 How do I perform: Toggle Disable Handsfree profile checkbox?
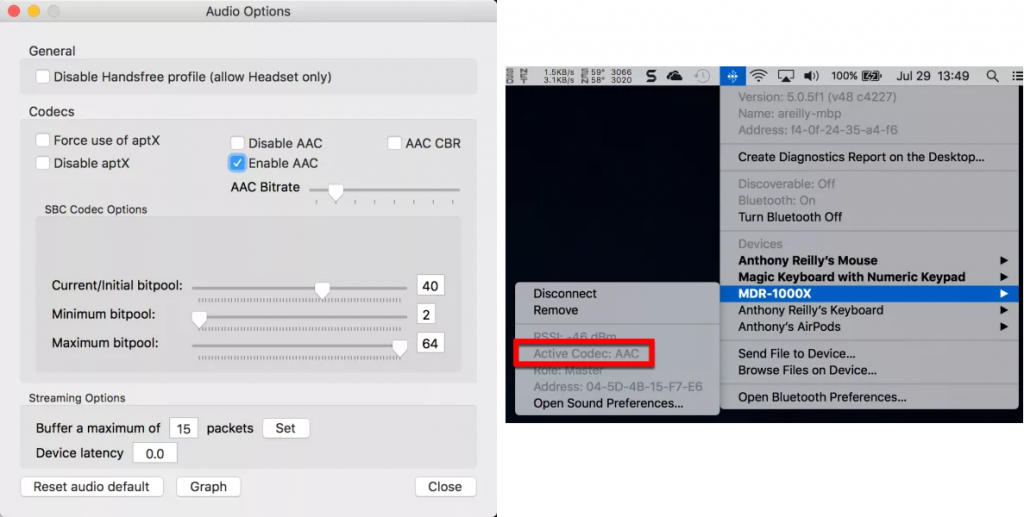(42, 76)
